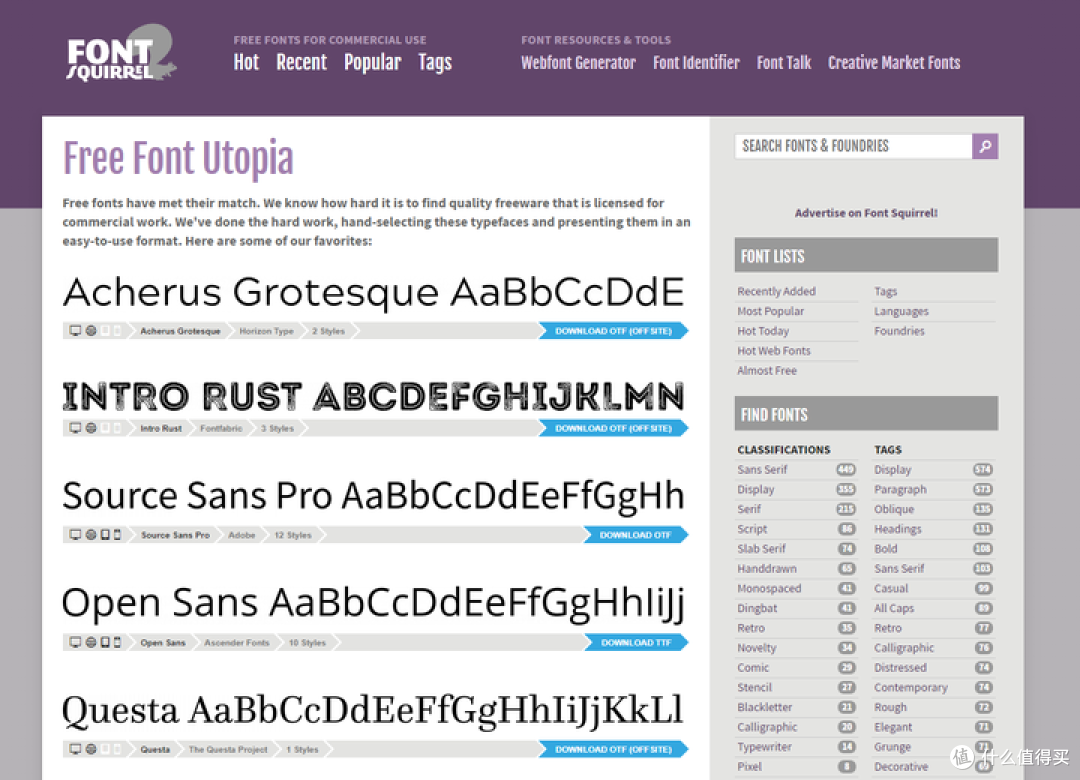Click web globe icon in Open Sans row

(91, 642)
